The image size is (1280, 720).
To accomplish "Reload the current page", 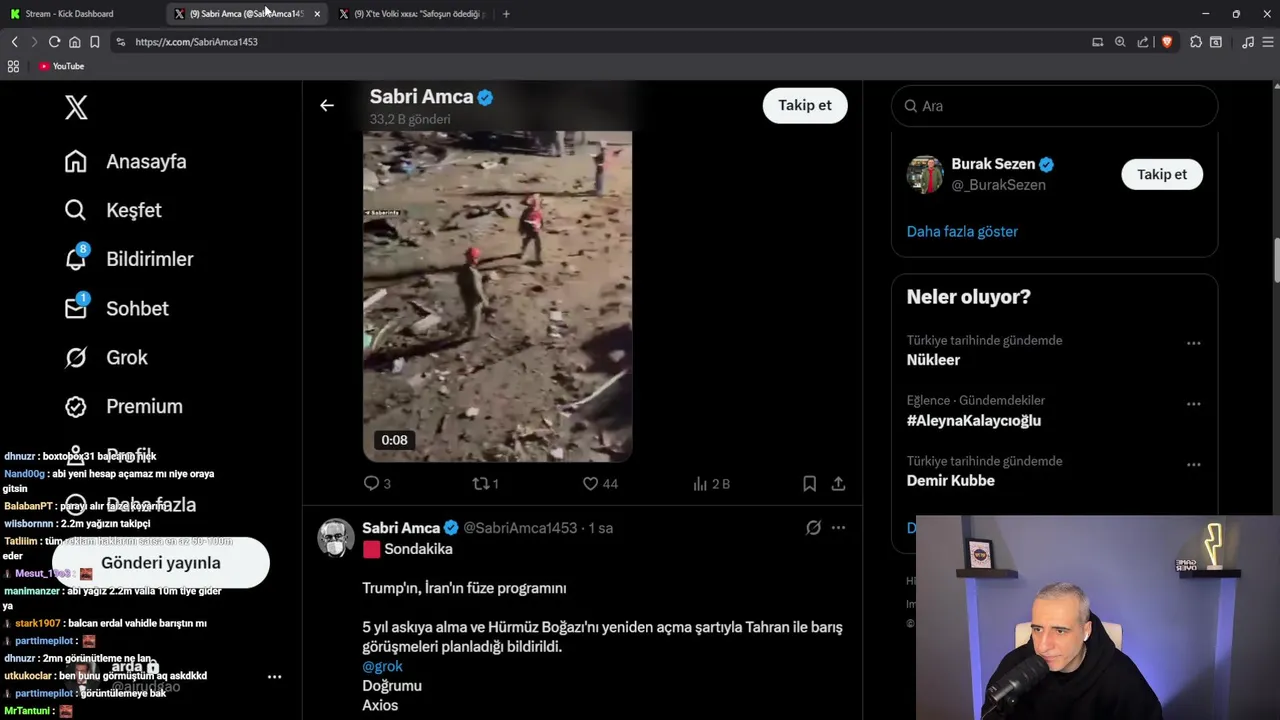I will coord(54,42).
